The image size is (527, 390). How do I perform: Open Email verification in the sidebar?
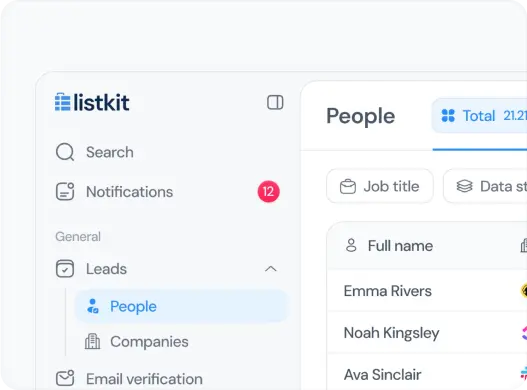(144, 379)
